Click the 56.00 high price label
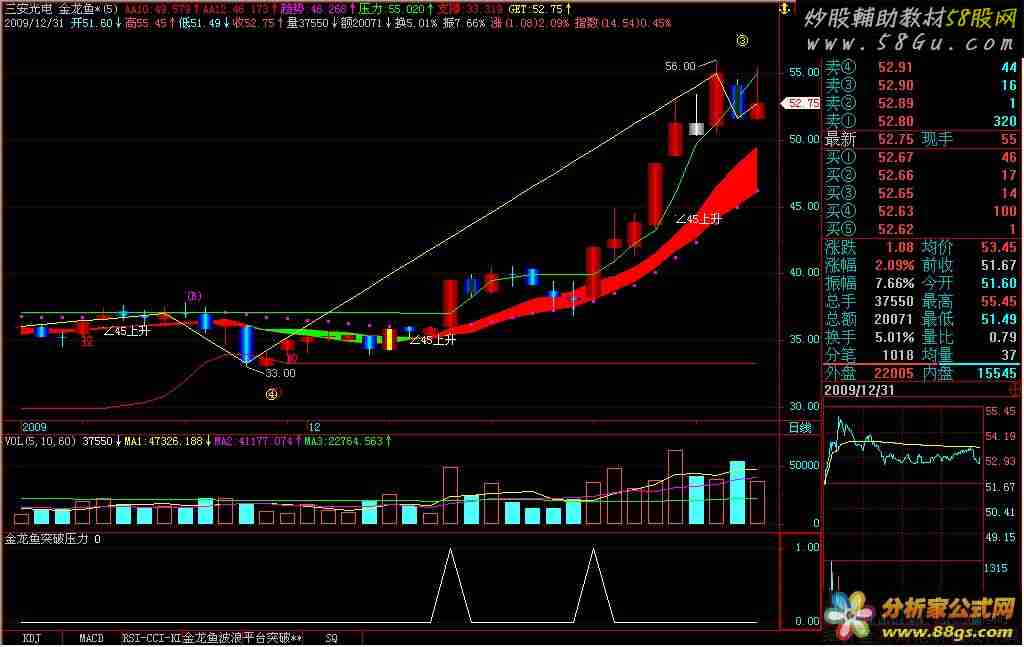Viewport: 1024px width, 647px height. click(680, 66)
